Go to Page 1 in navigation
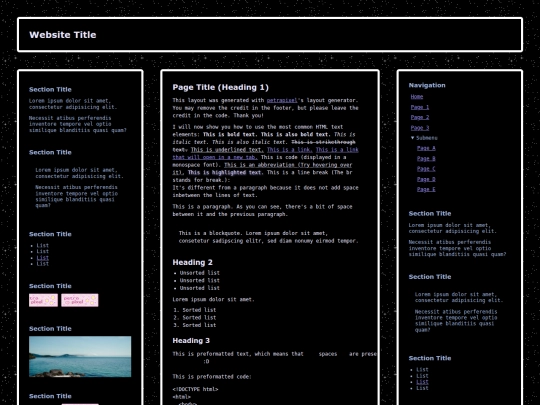Image resolution: width=540 pixels, height=405 pixels. coord(420,107)
